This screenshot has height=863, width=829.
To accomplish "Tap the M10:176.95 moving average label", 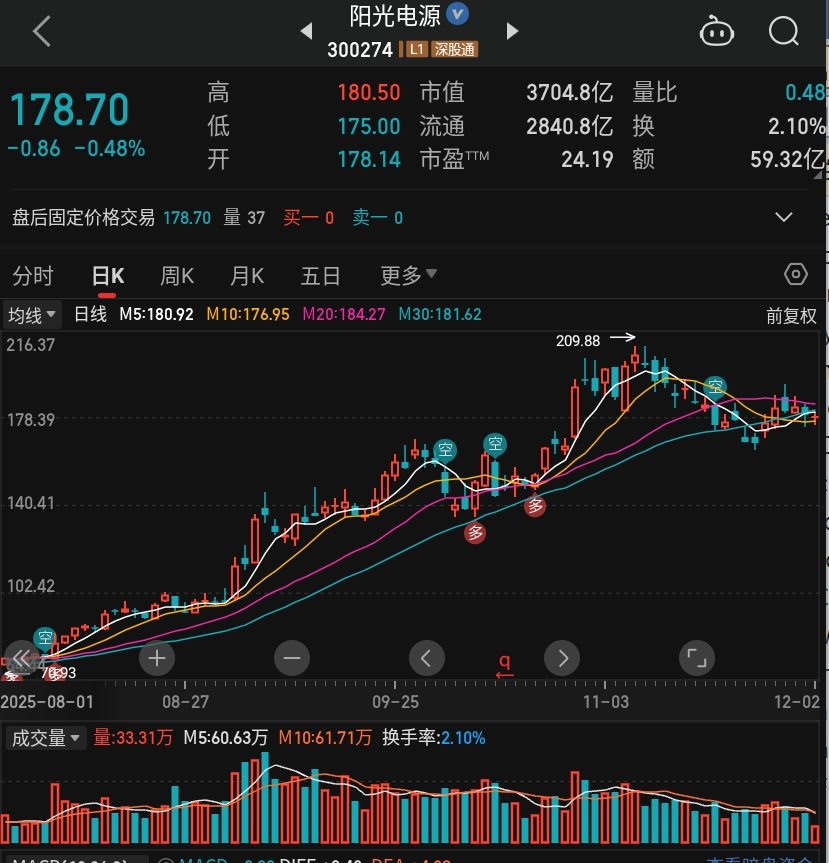I will click(x=248, y=314).
